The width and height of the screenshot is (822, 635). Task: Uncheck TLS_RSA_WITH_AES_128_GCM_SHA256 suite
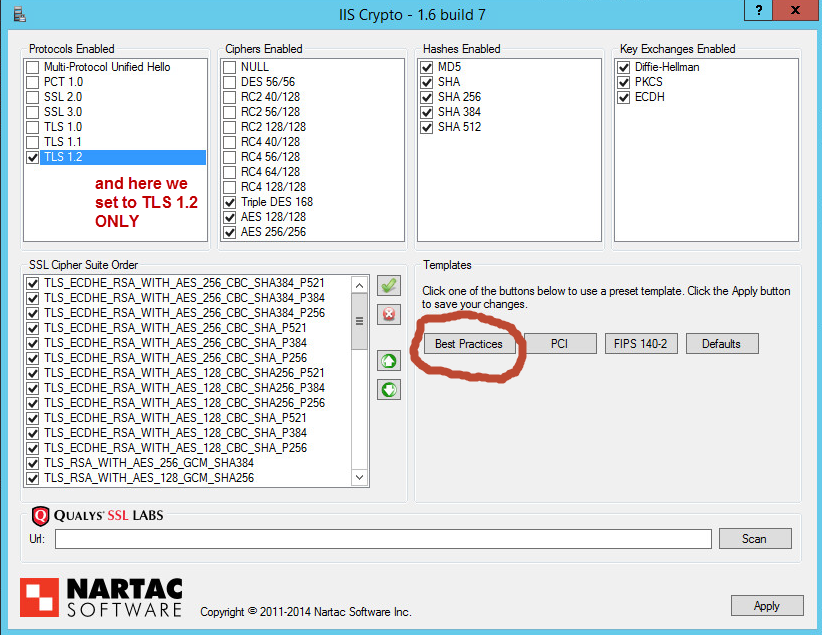coord(33,478)
